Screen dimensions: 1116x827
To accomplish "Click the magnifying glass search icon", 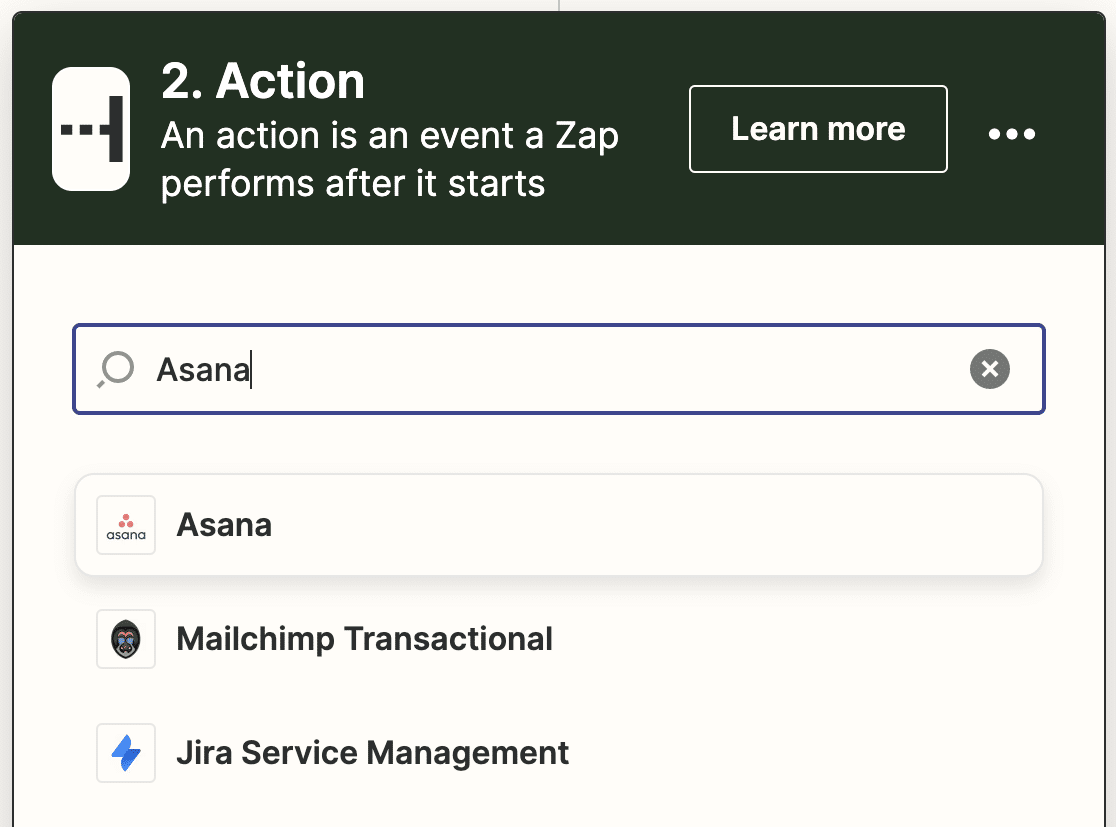I will pyautogui.click(x=116, y=369).
